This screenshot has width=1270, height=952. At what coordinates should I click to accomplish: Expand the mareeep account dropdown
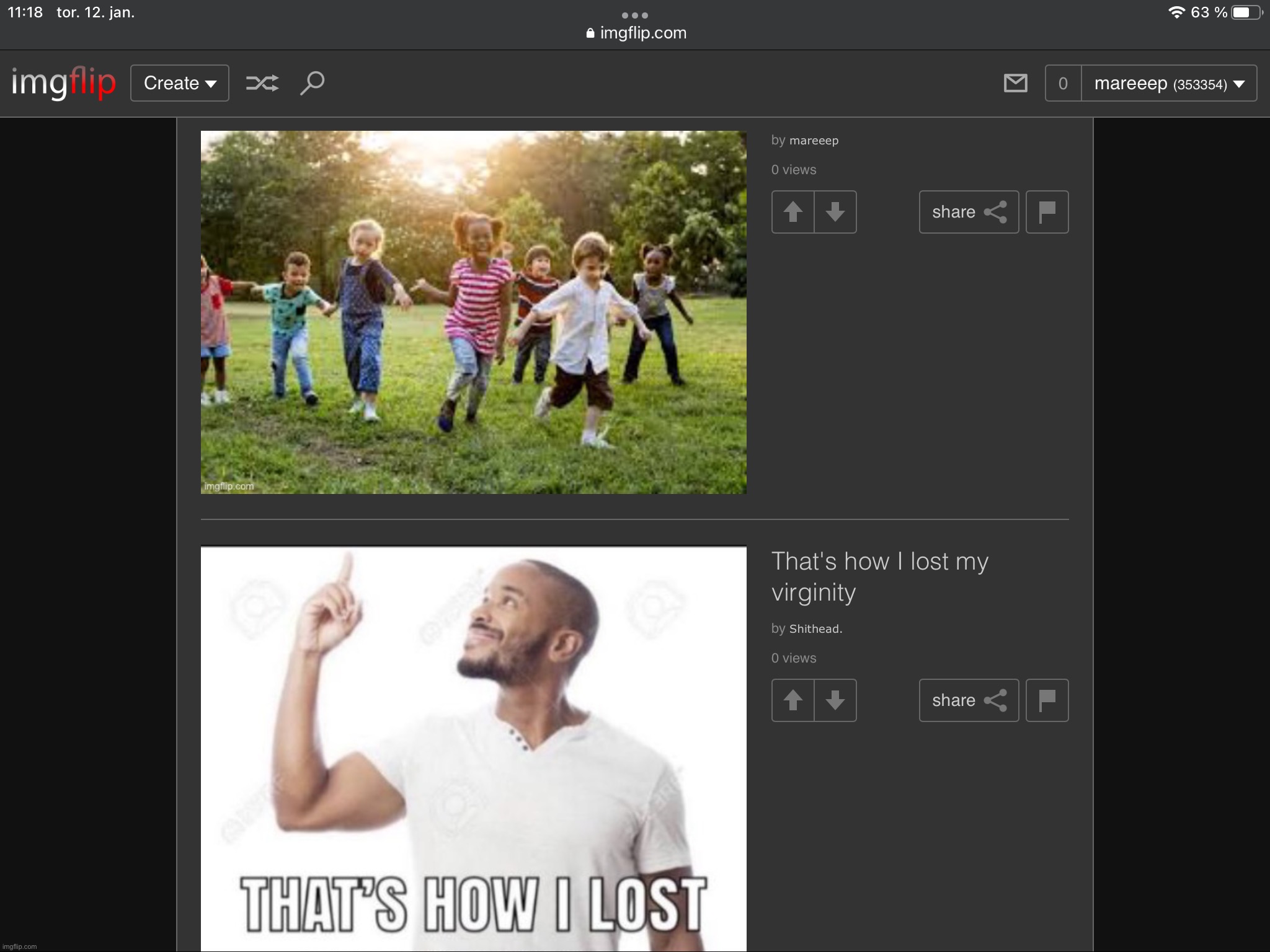tap(1168, 82)
